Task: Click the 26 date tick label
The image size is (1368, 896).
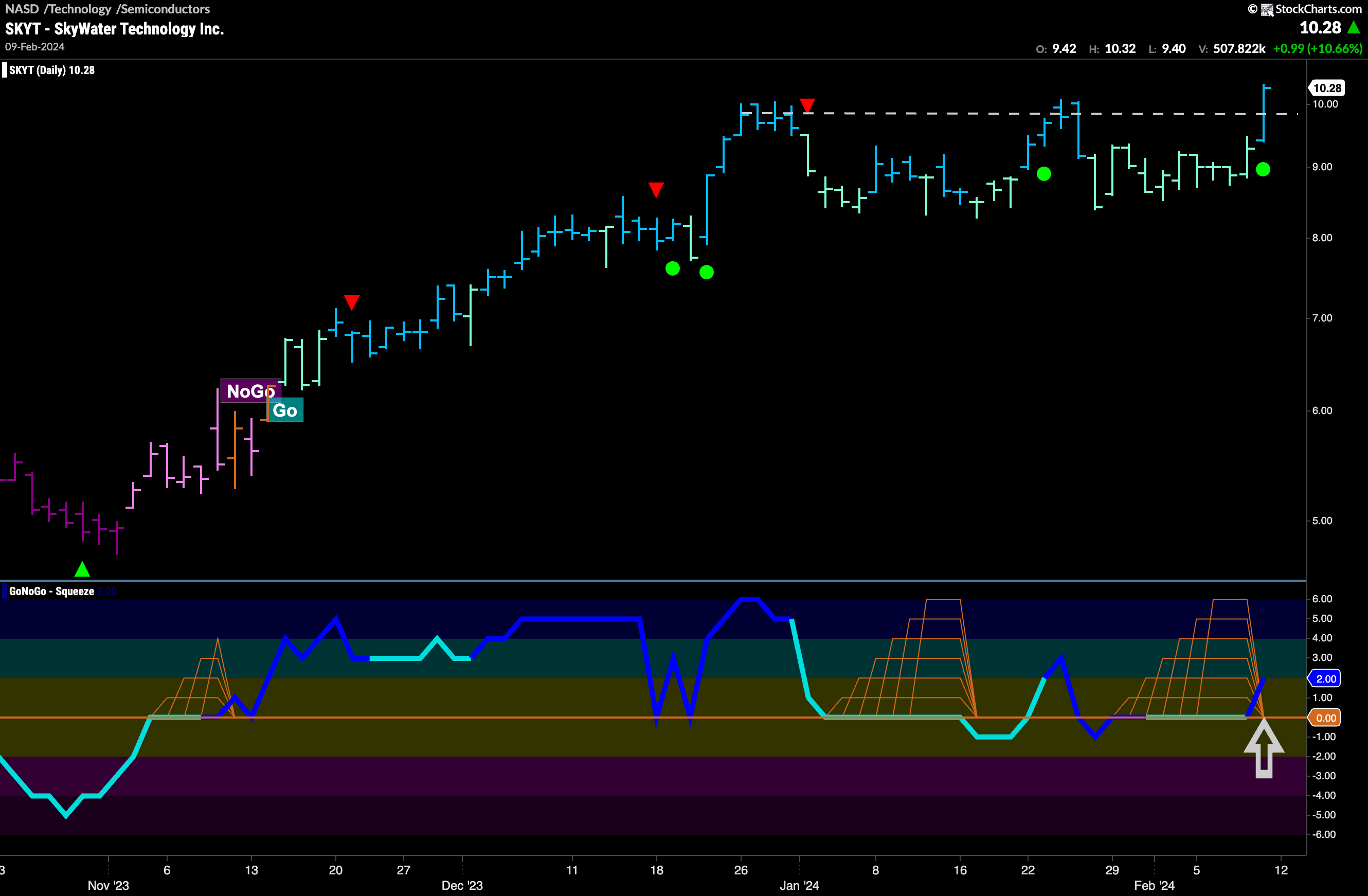Action: 741,870
